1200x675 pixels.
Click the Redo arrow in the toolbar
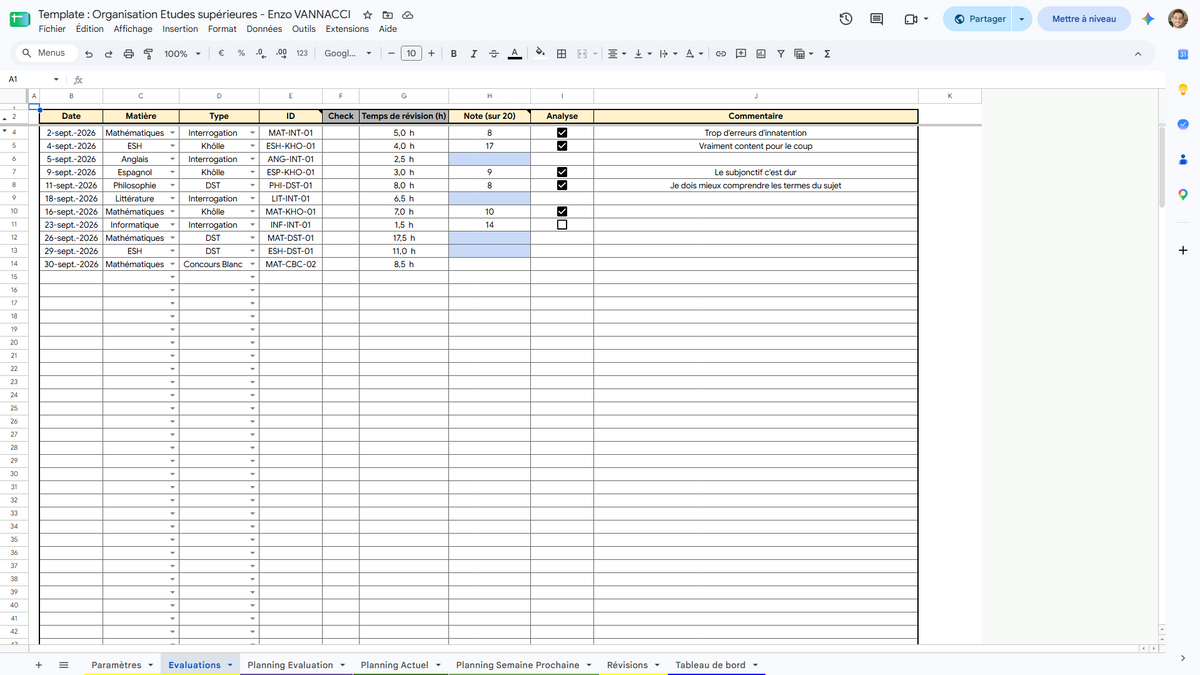[108, 54]
